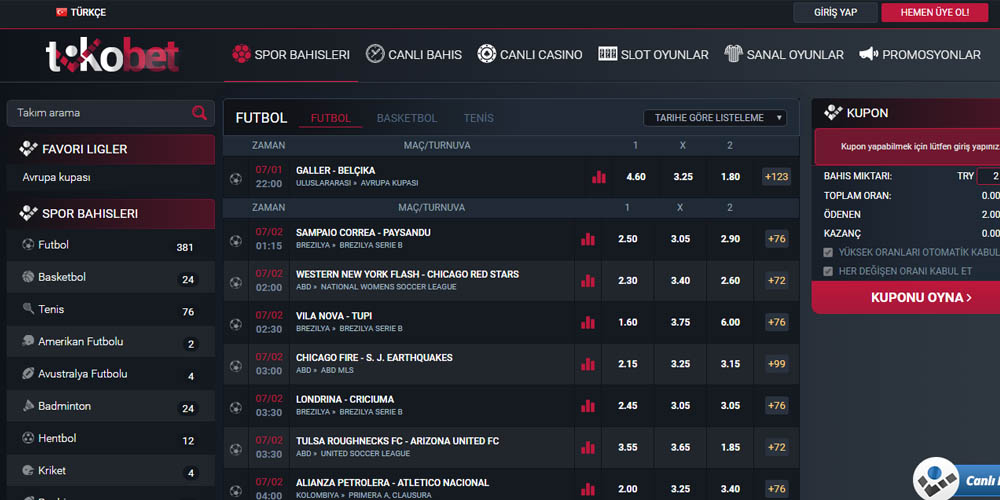Select the Futbol tab in match list
Viewport: 1000px width, 500px height.
[x=330, y=119]
